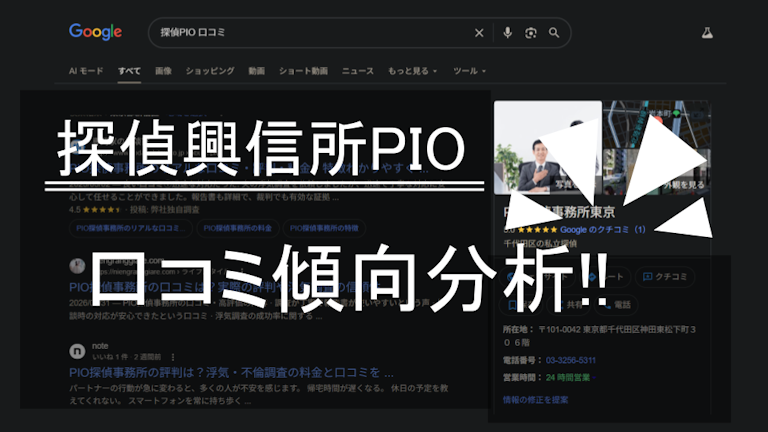Screen dimensions: 768x432
Task: Start voice search via microphone icon
Action: click(x=507, y=33)
